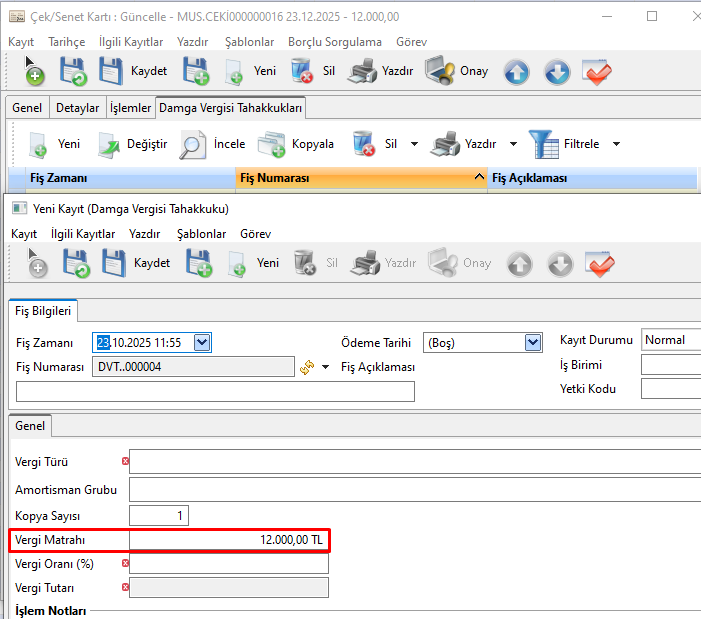Click the Filtrele funnel icon
Viewport: 701px width, 619px height.
(545, 144)
